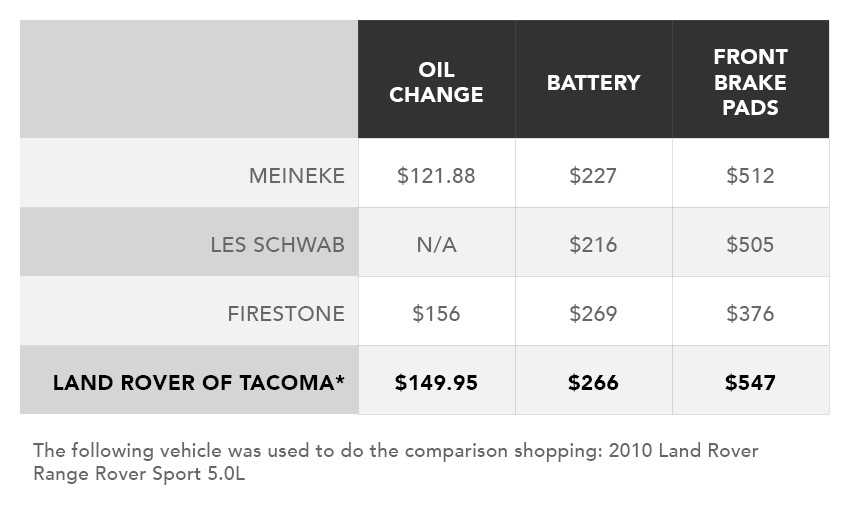Select Meineke battery price $227

pyautogui.click(x=593, y=176)
